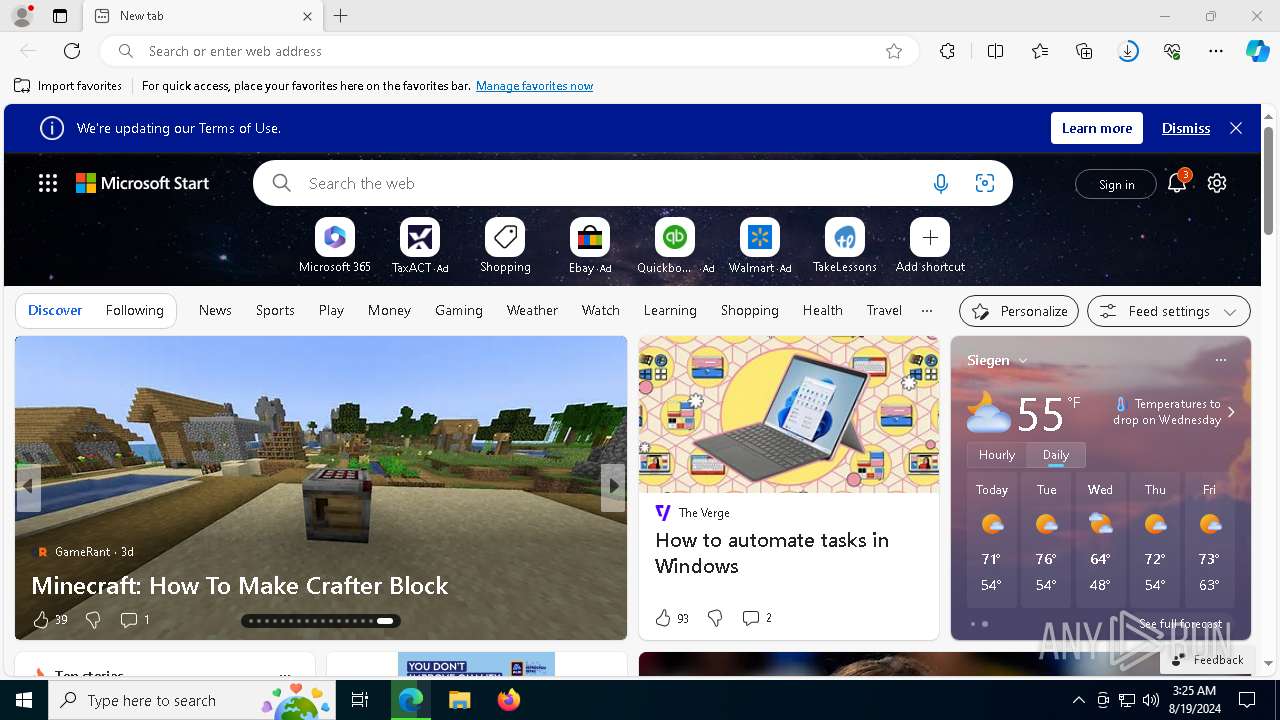
Task: Open Edge Collections icon
Action: (x=1084, y=51)
